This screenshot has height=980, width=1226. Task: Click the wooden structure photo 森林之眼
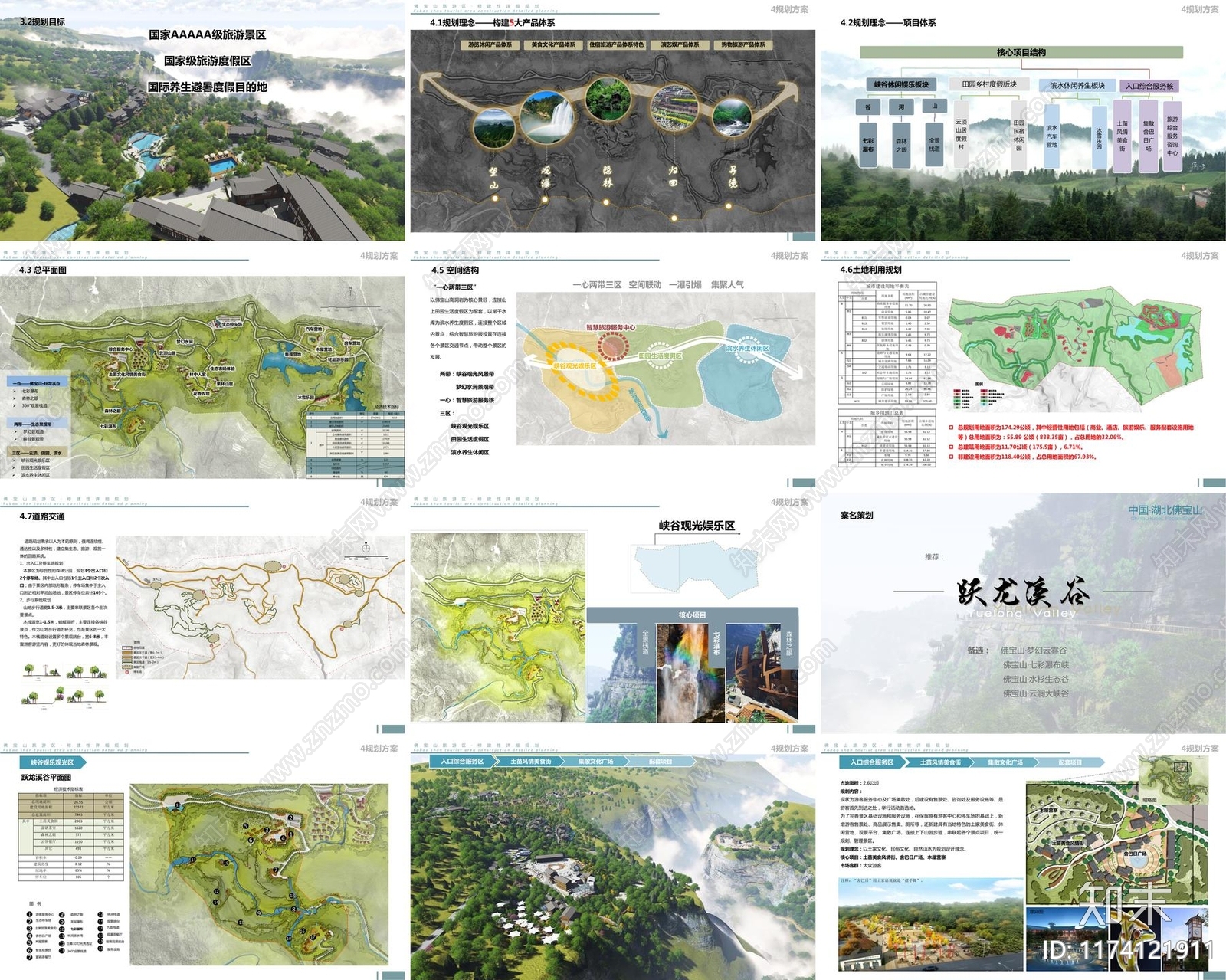pyautogui.click(x=762, y=673)
